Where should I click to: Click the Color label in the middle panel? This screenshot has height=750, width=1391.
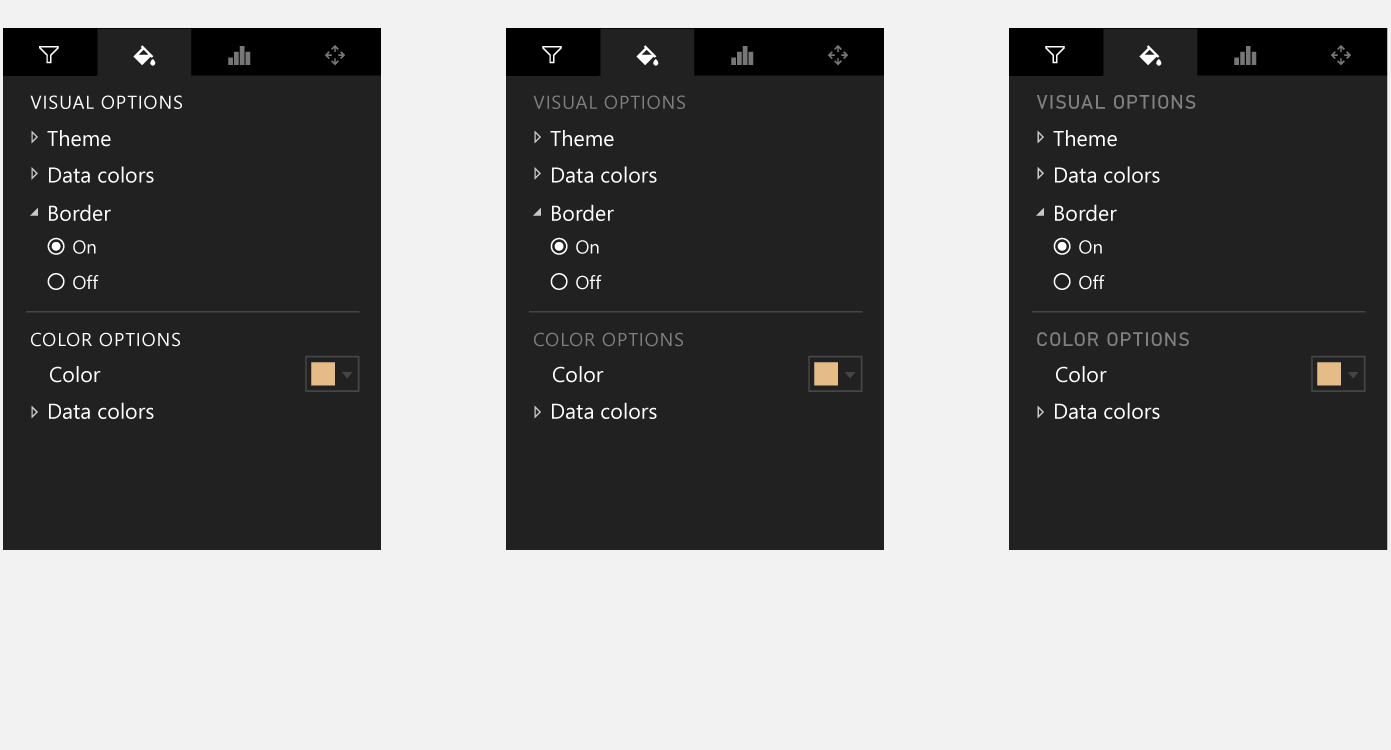(578, 375)
